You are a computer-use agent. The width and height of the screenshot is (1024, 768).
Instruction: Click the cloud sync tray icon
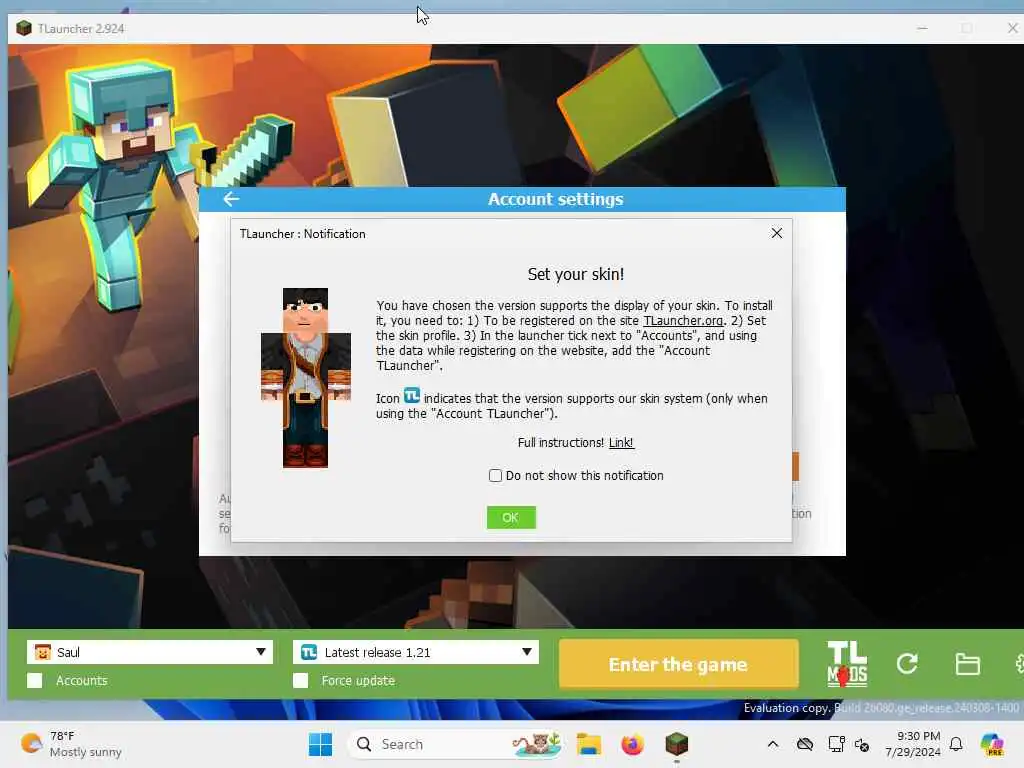[805, 744]
